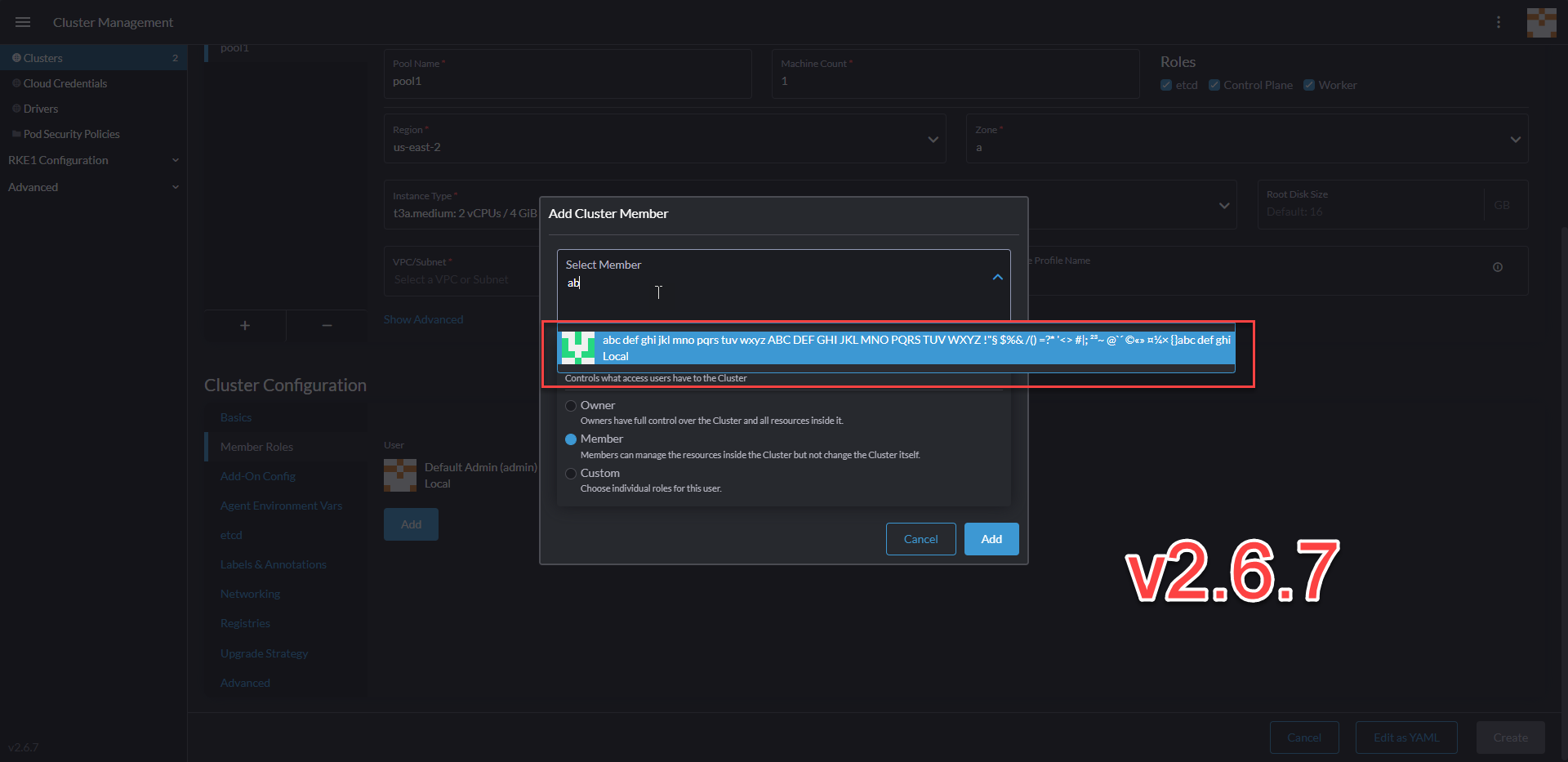The image size is (1568, 762).
Task: Open Pod Security Policies from the sidebar
Action: [x=16, y=134]
